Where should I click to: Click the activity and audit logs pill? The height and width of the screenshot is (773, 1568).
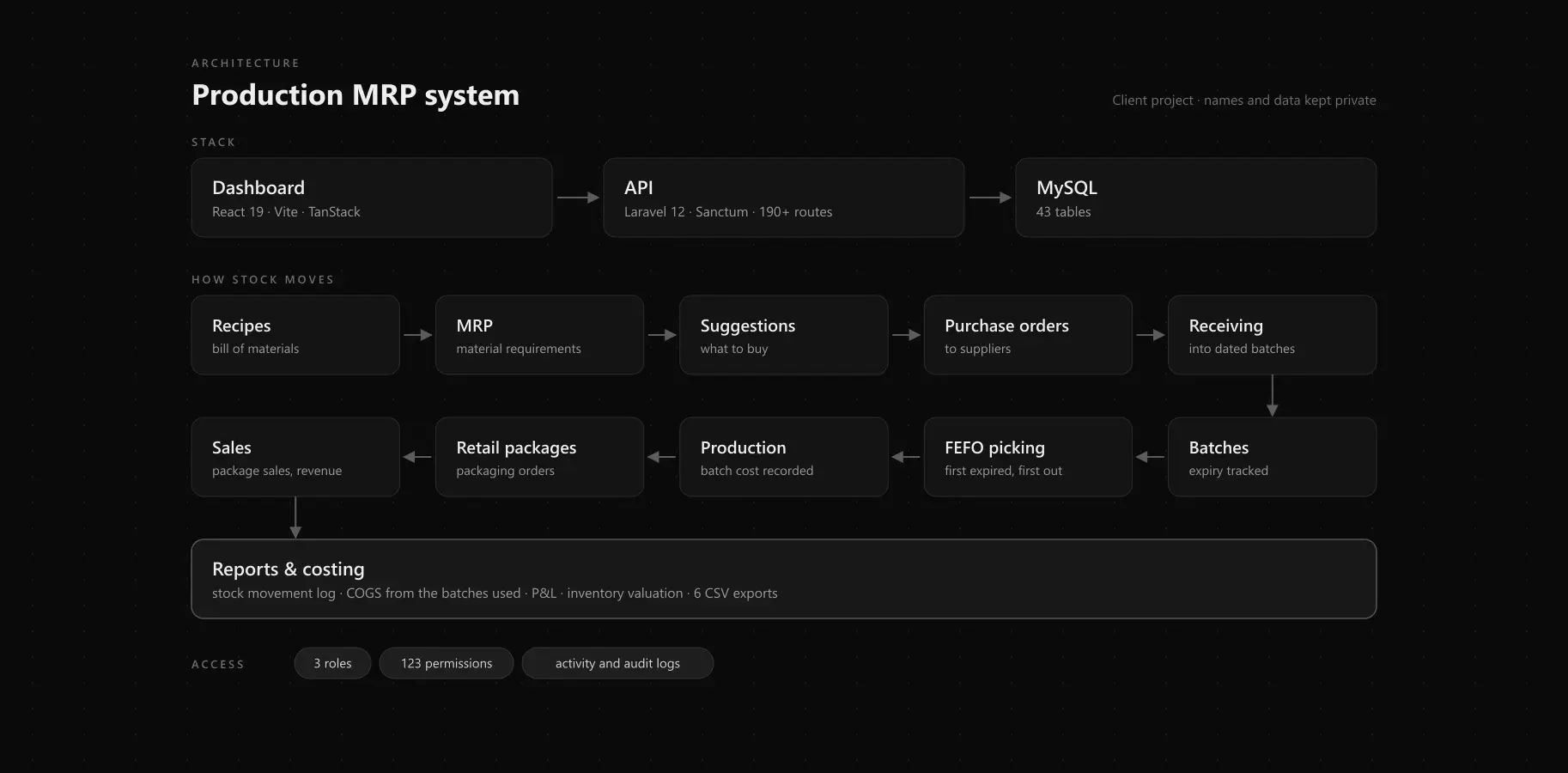pyautogui.click(x=617, y=663)
